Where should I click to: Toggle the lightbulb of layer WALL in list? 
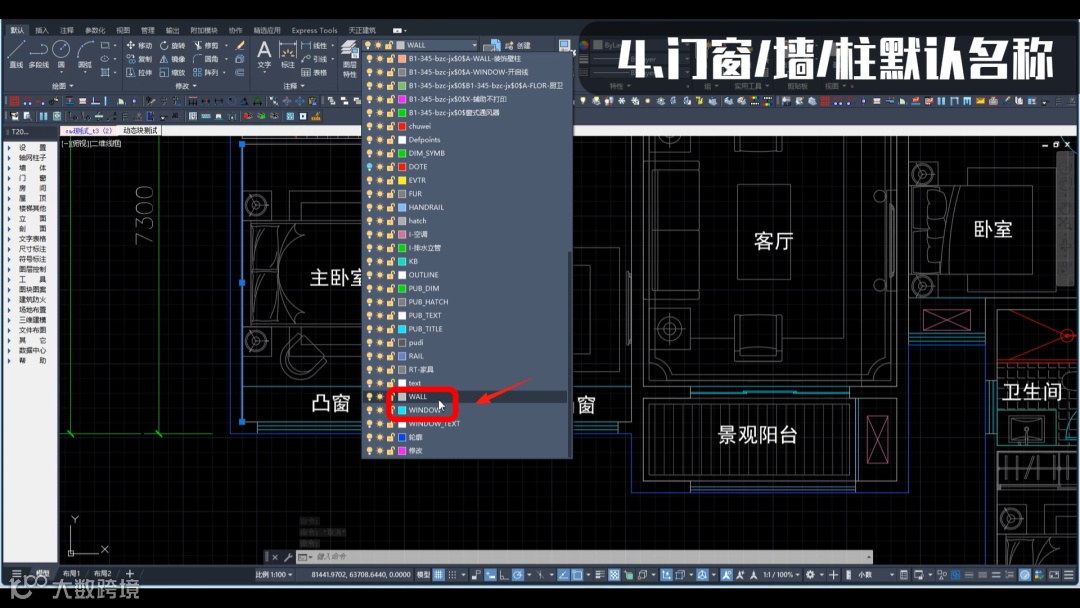[x=369, y=397]
